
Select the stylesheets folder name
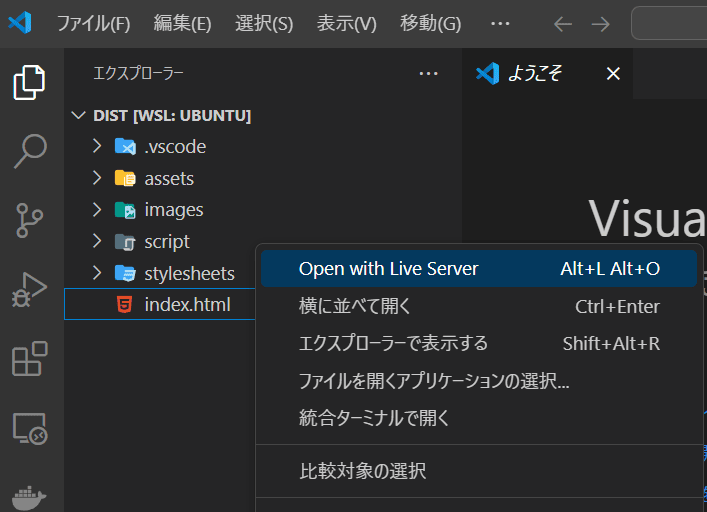189,274
